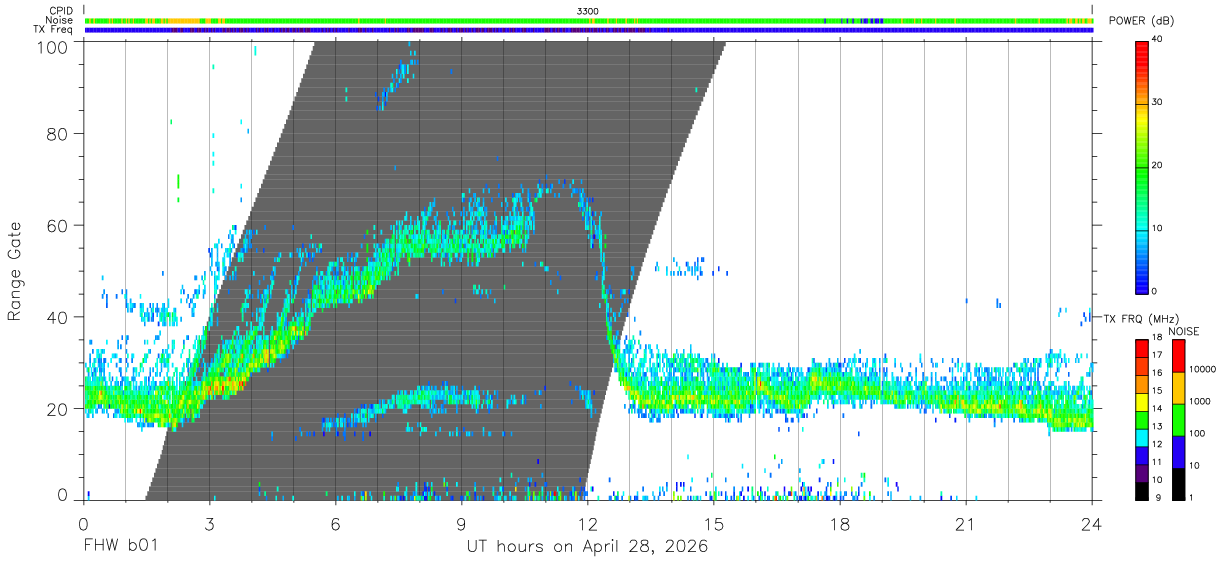Click the 80 tick on Range Gate axis
Image resolution: width=1228 pixels, height=567 pixels.
point(57,134)
